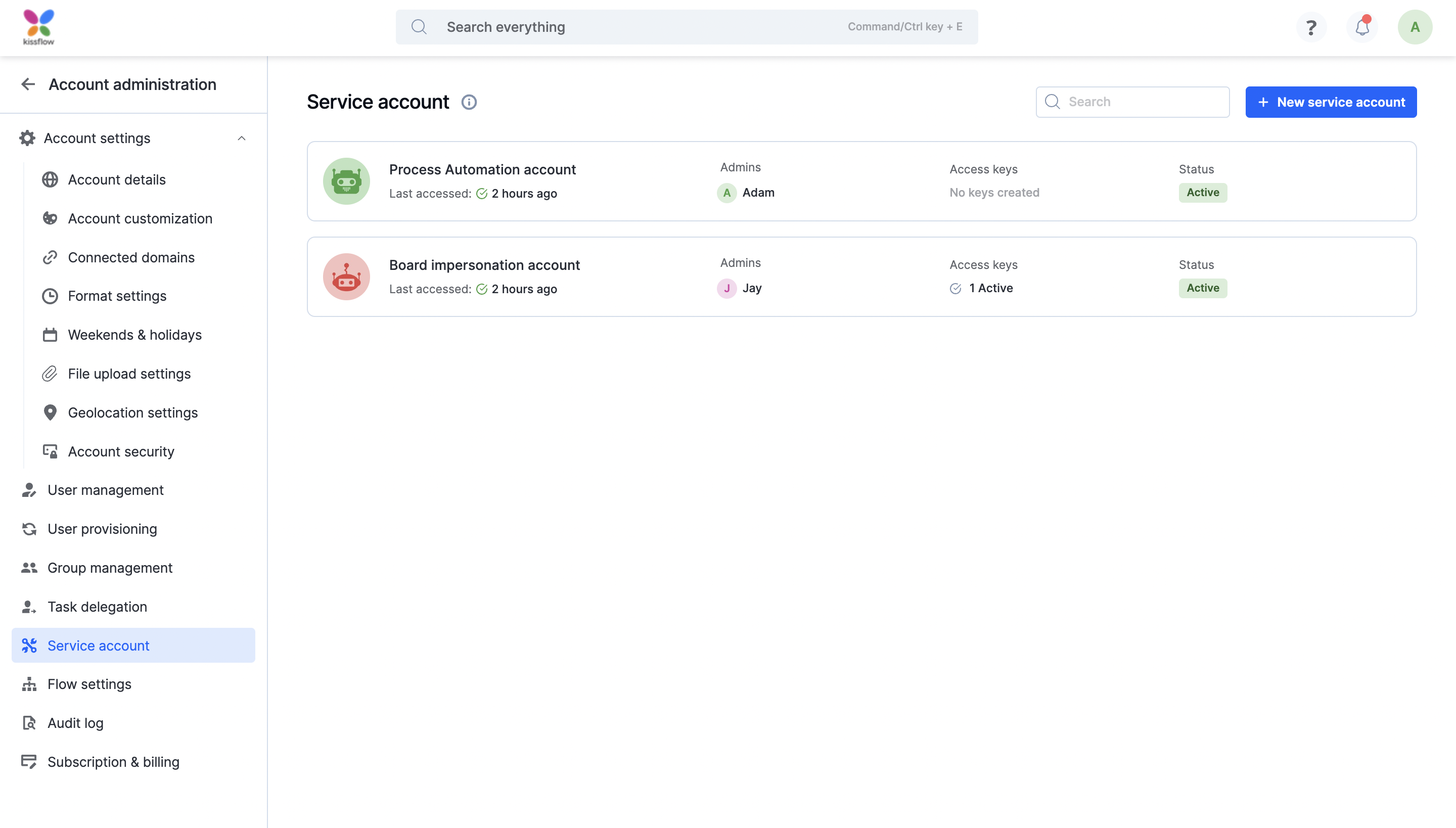Image resolution: width=1456 pixels, height=828 pixels.
Task: Open Board impersonation account name
Action: 484,265
